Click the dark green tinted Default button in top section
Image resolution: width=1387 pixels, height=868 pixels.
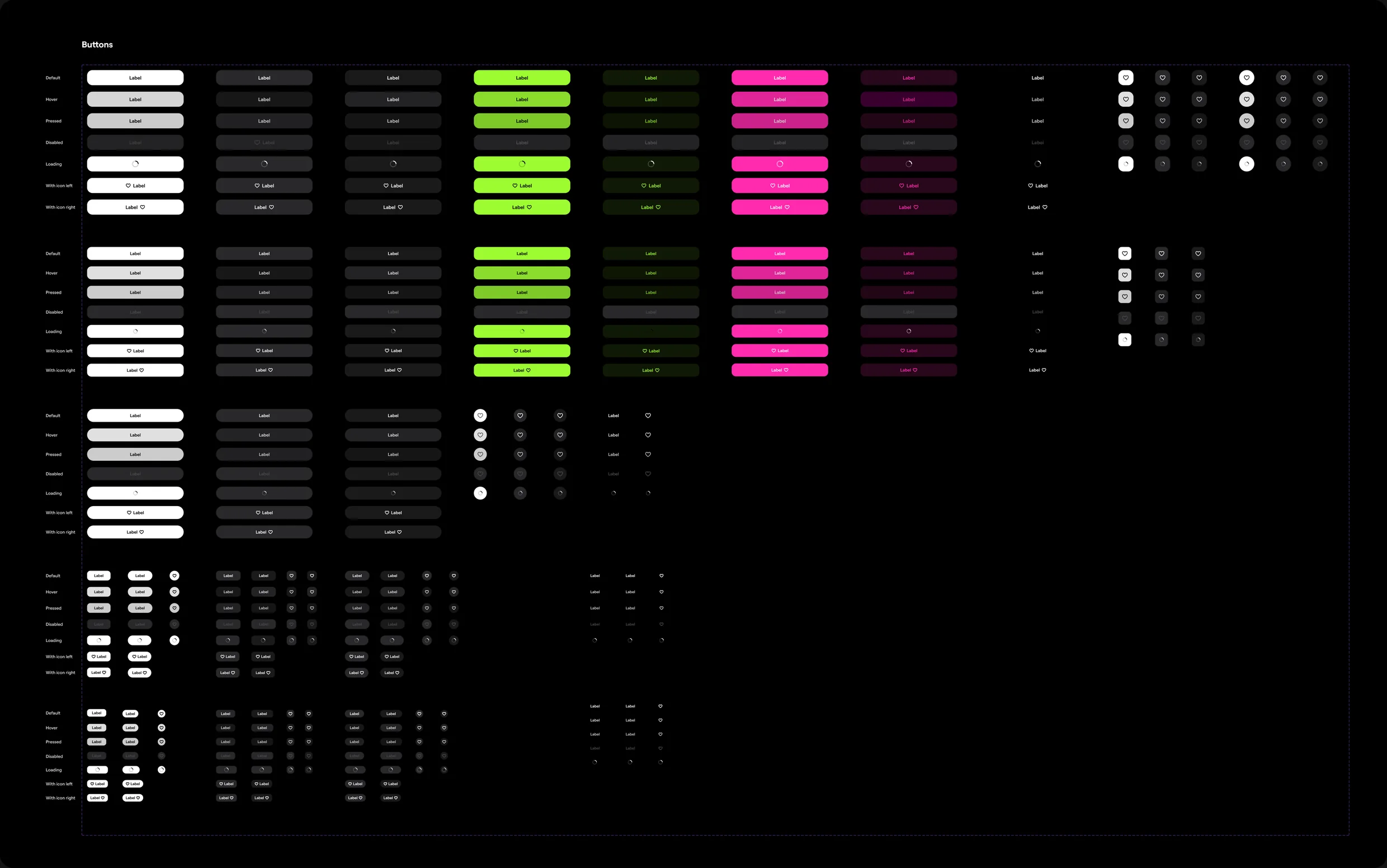pos(650,78)
